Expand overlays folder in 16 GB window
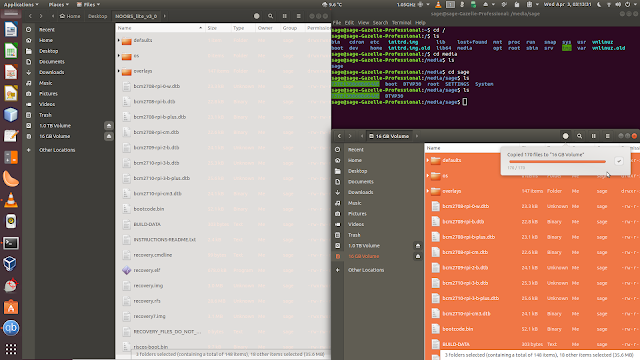Viewport: 640px width, 360px height. coord(428,191)
